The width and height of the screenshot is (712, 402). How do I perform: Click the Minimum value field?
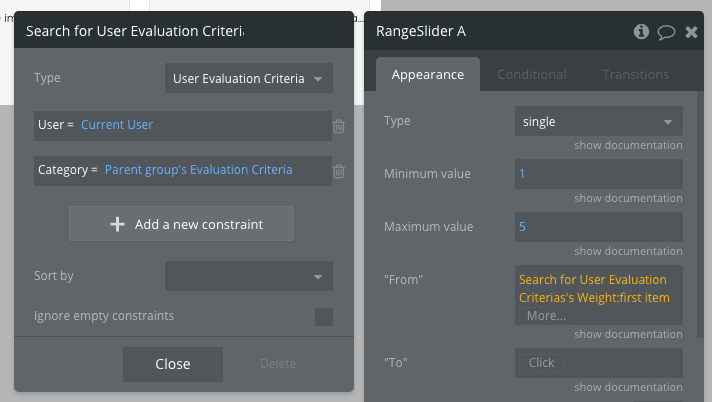tap(599, 174)
